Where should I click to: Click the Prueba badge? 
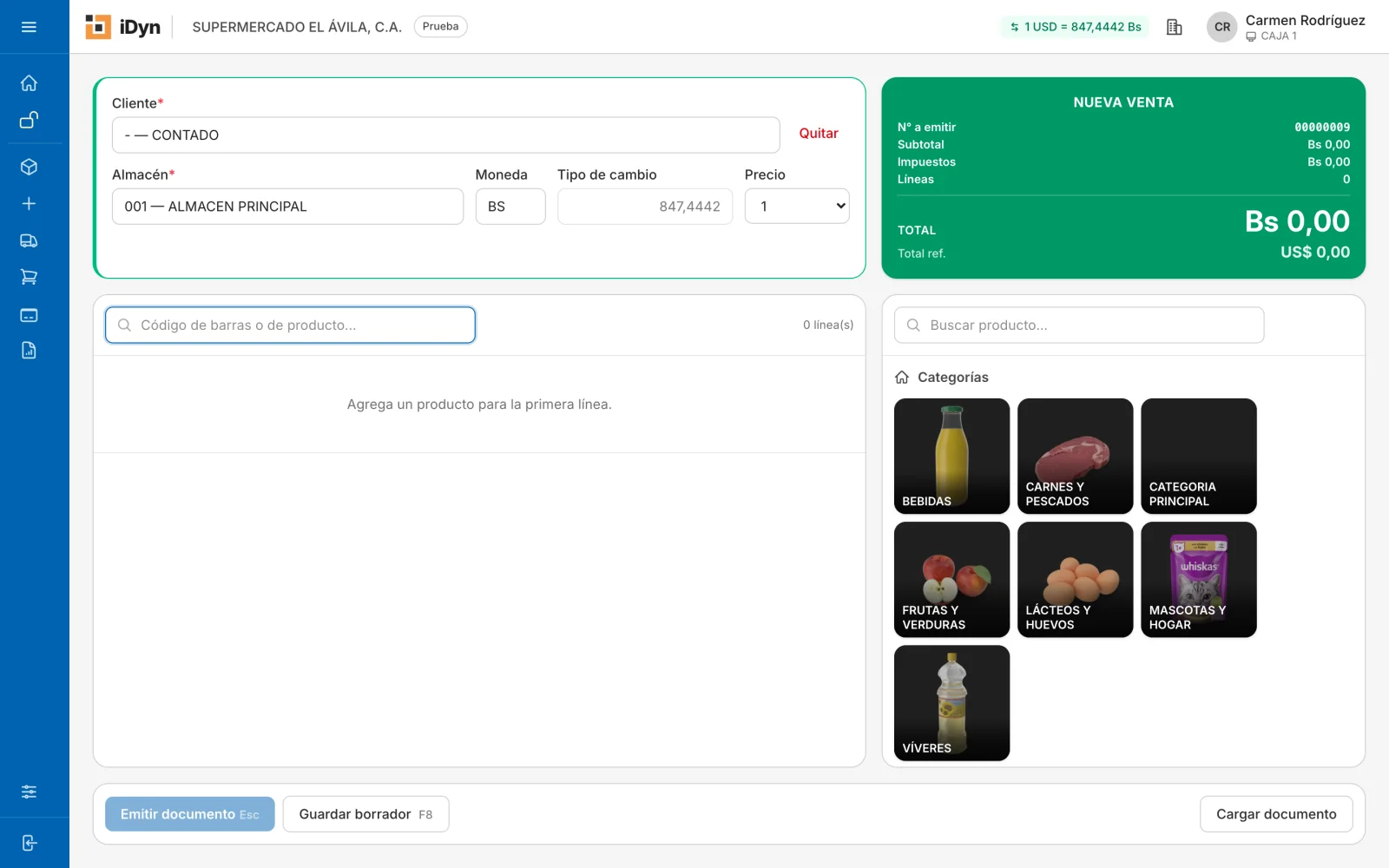pyautogui.click(x=440, y=27)
